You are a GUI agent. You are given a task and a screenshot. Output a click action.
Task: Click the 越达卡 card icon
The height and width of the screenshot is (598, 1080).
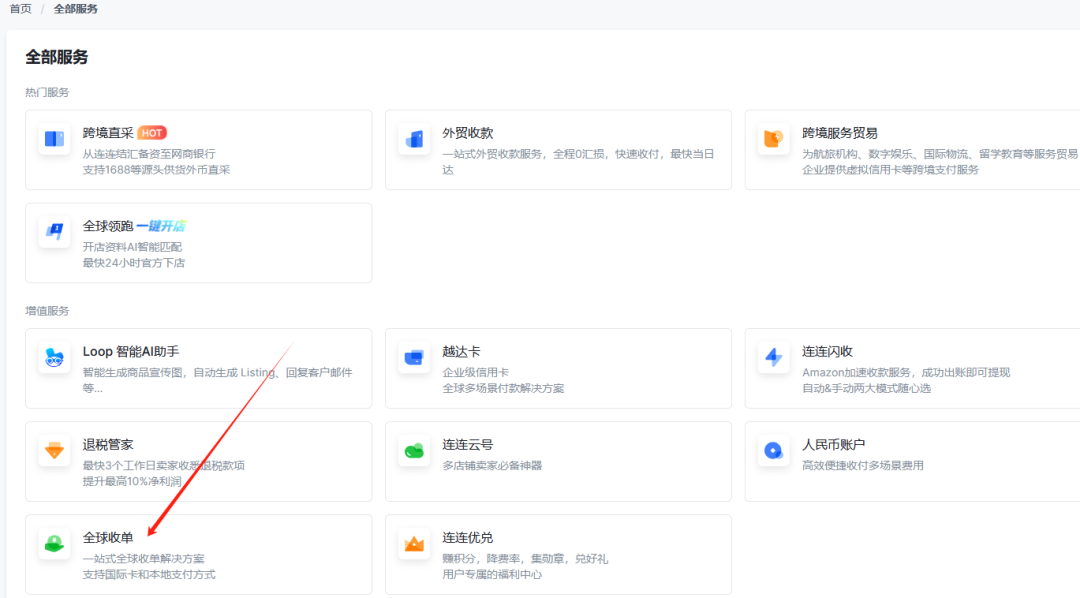(x=414, y=358)
